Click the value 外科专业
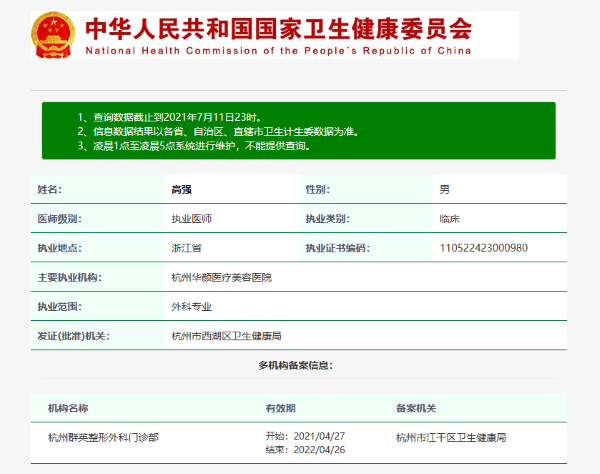The width and height of the screenshot is (600, 474). coord(191,307)
